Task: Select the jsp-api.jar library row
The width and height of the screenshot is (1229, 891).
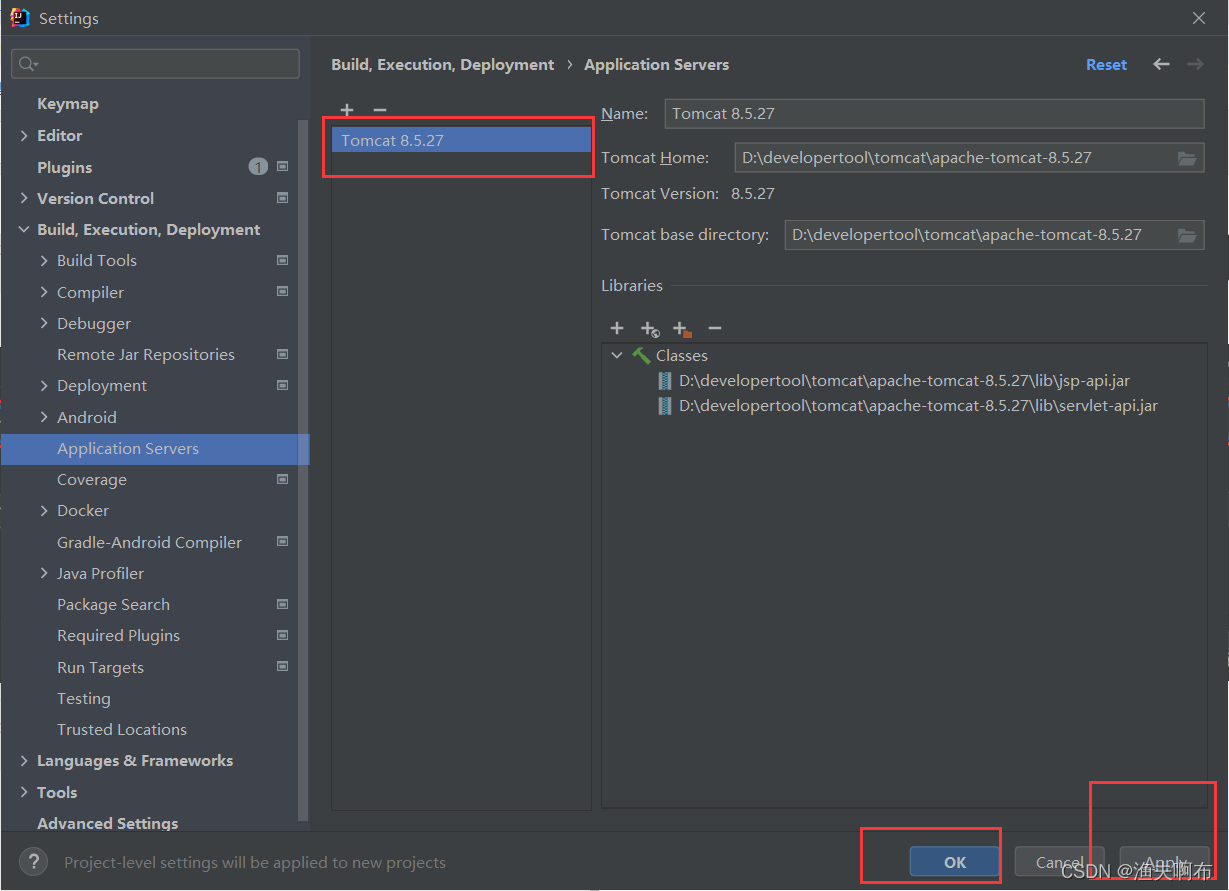Action: click(x=905, y=381)
